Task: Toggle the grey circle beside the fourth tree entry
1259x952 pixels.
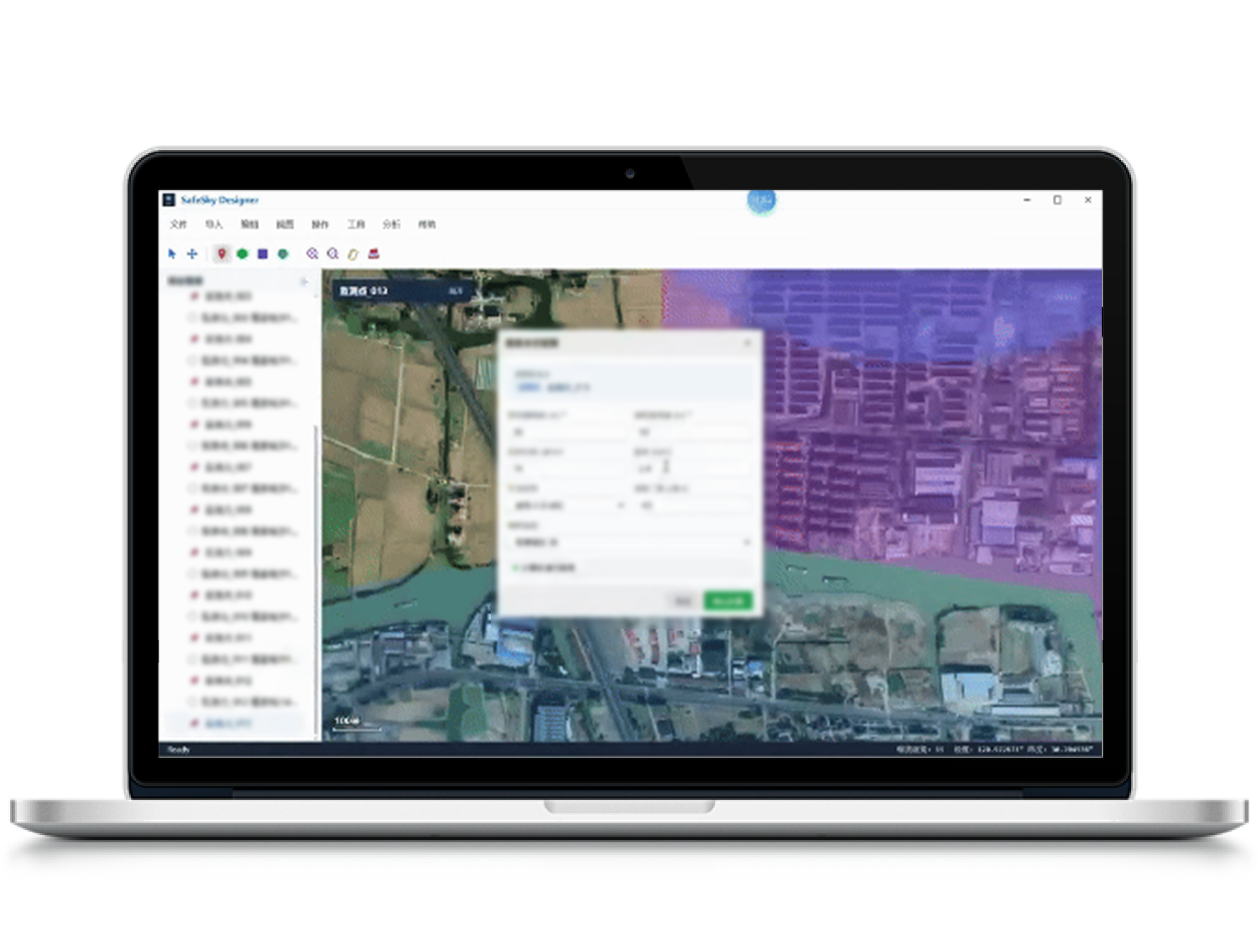Action: tap(193, 360)
